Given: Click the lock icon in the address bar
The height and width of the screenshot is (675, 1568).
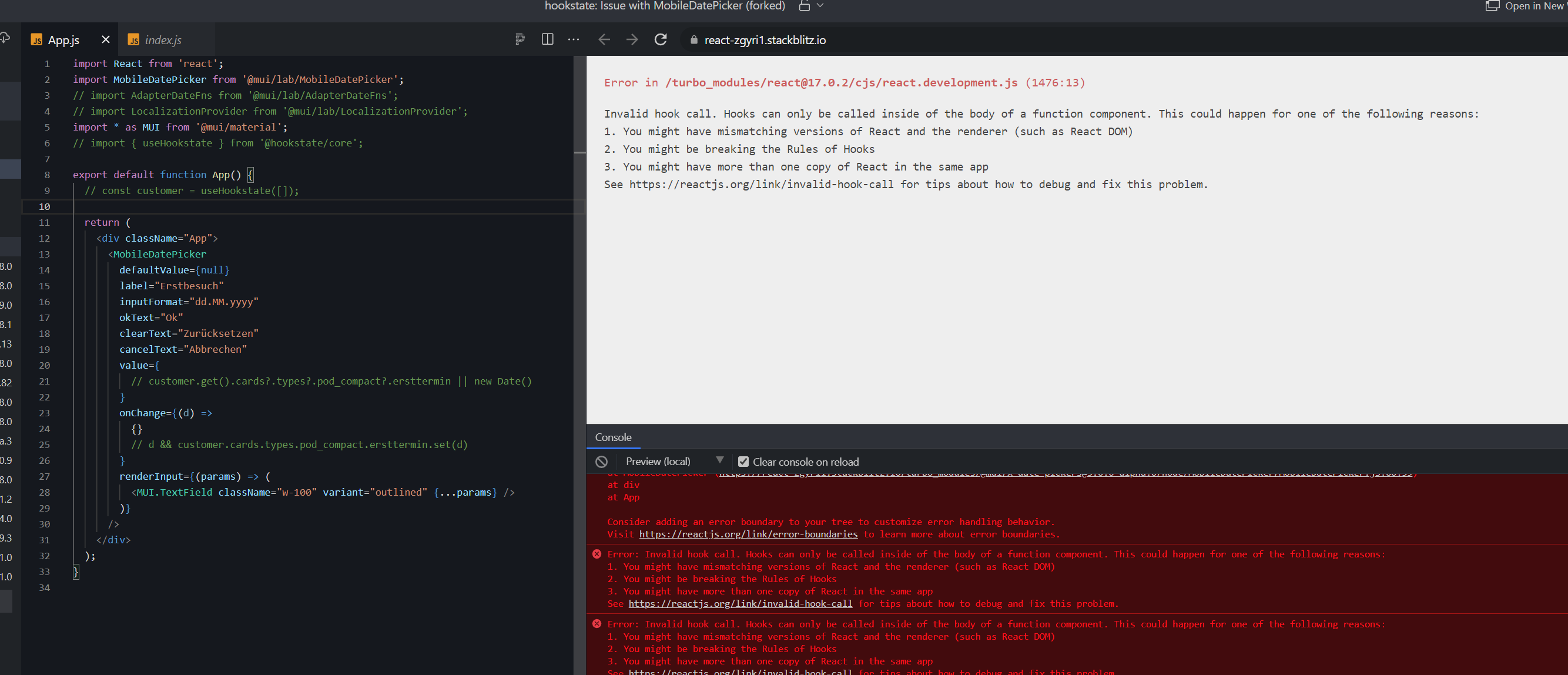Looking at the screenshot, I should coord(693,39).
